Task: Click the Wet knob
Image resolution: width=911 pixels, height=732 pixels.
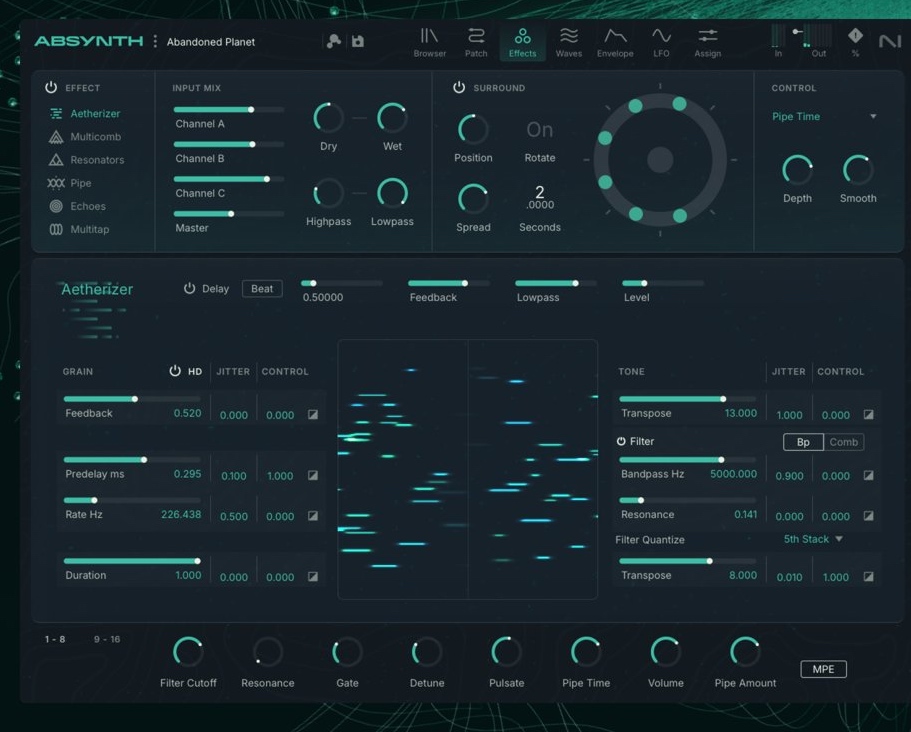Action: [392, 118]
